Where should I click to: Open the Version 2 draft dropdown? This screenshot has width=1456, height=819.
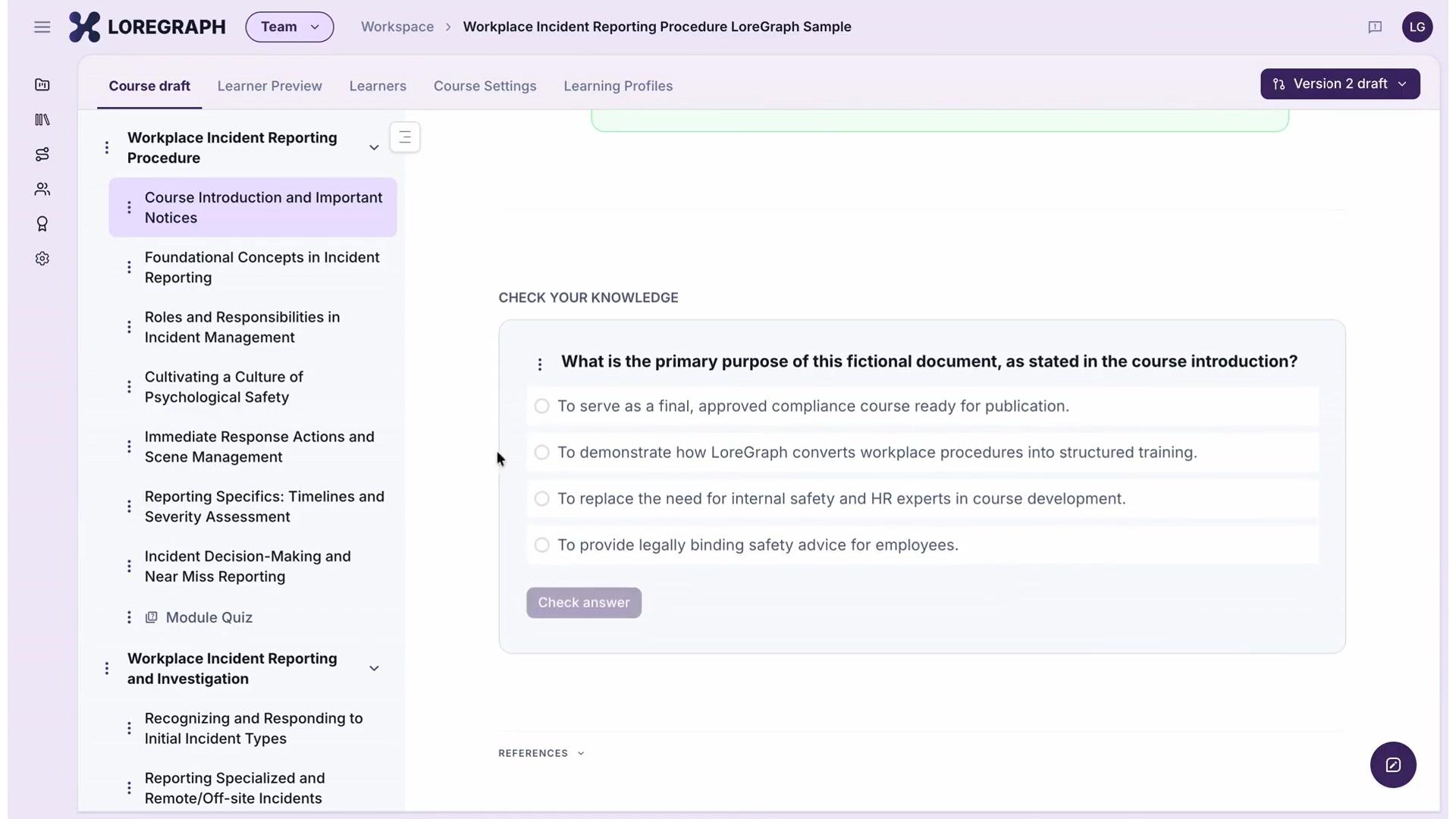pos(1340,84)
